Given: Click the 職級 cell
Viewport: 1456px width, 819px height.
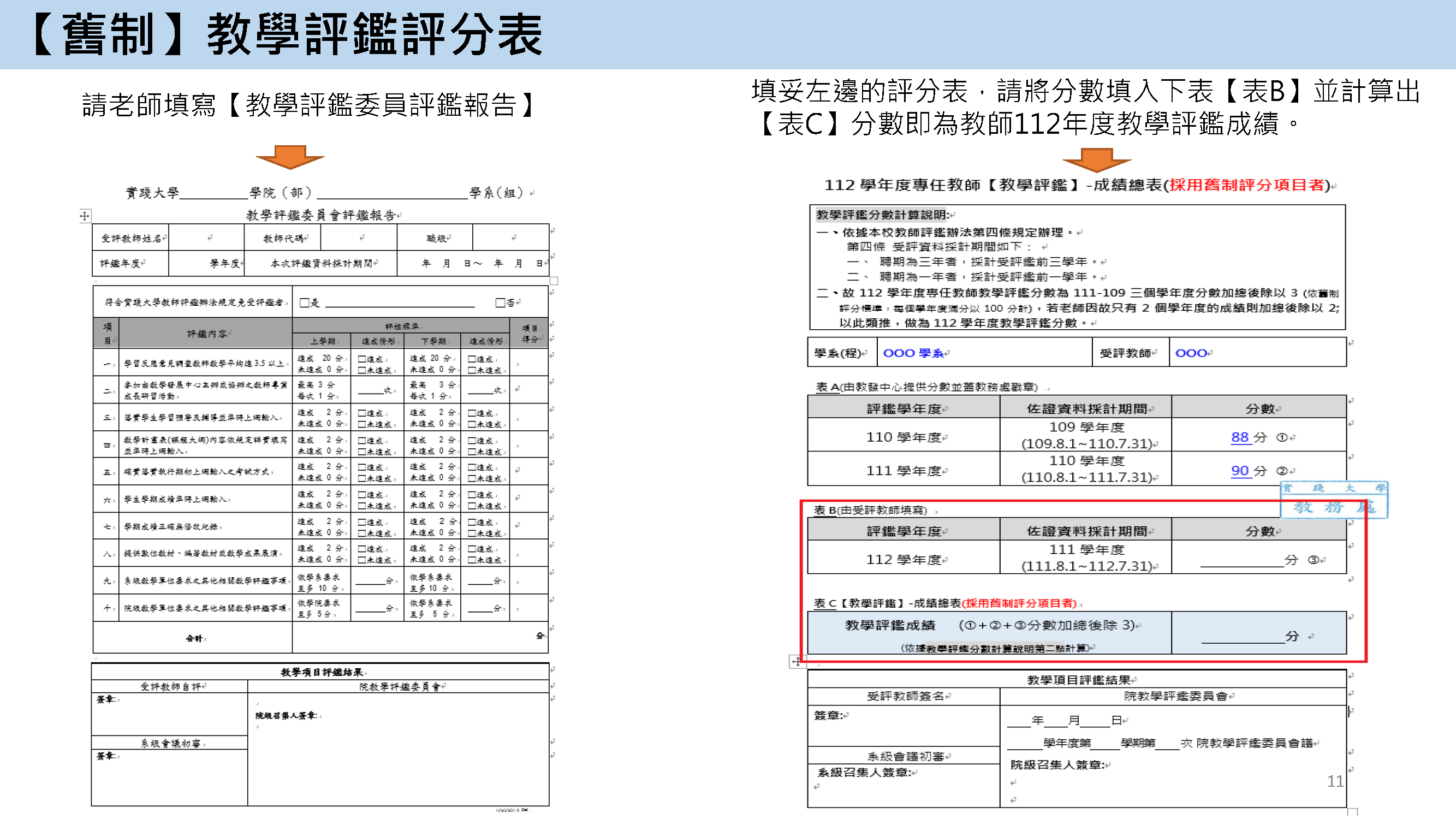Looking at the screenshot, I should pyautogui.click(x=435, y=238).
